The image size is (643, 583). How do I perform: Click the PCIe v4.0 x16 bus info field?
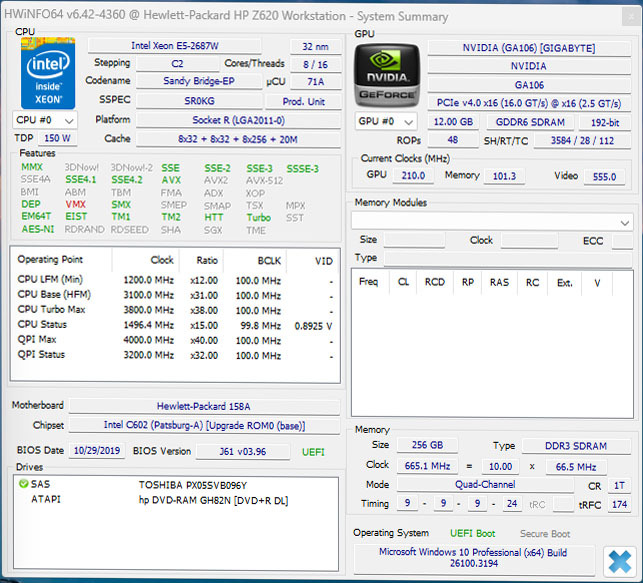tap(529, 103)
